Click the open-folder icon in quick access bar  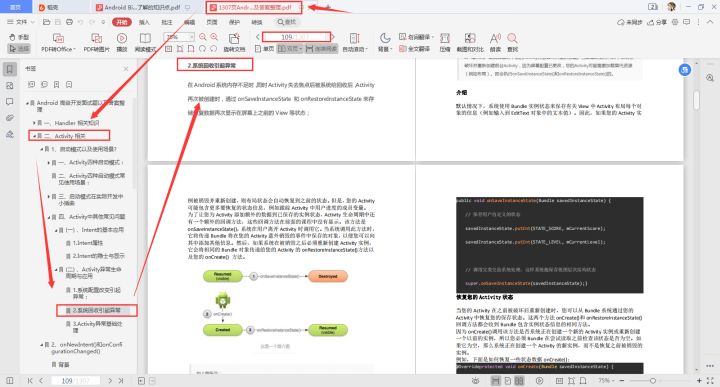tap(46, 22)
